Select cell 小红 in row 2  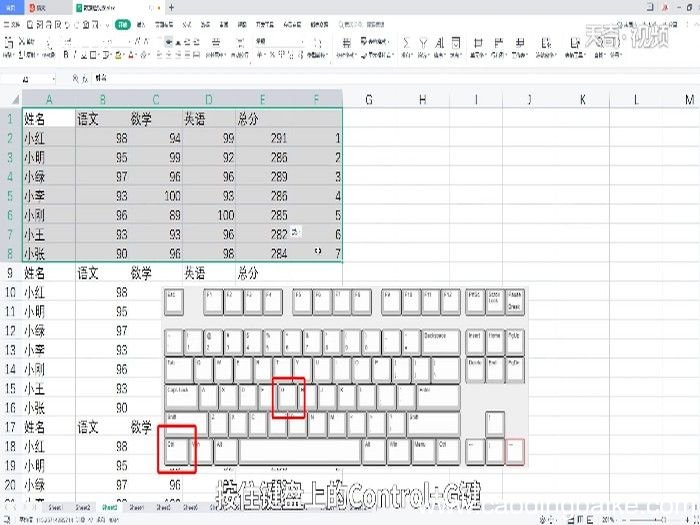pyautogui.click(x=49, y=138)
